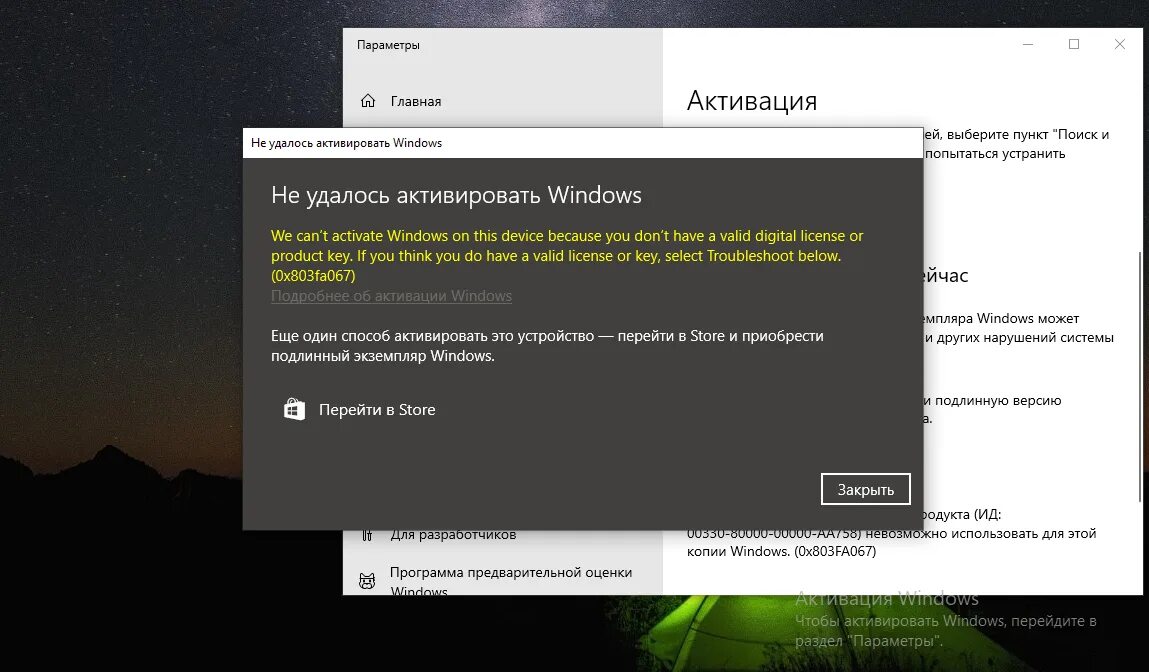Close the Параметры settings window
The width and height of the screenshot is (1149, 672).
[1120, 44]
